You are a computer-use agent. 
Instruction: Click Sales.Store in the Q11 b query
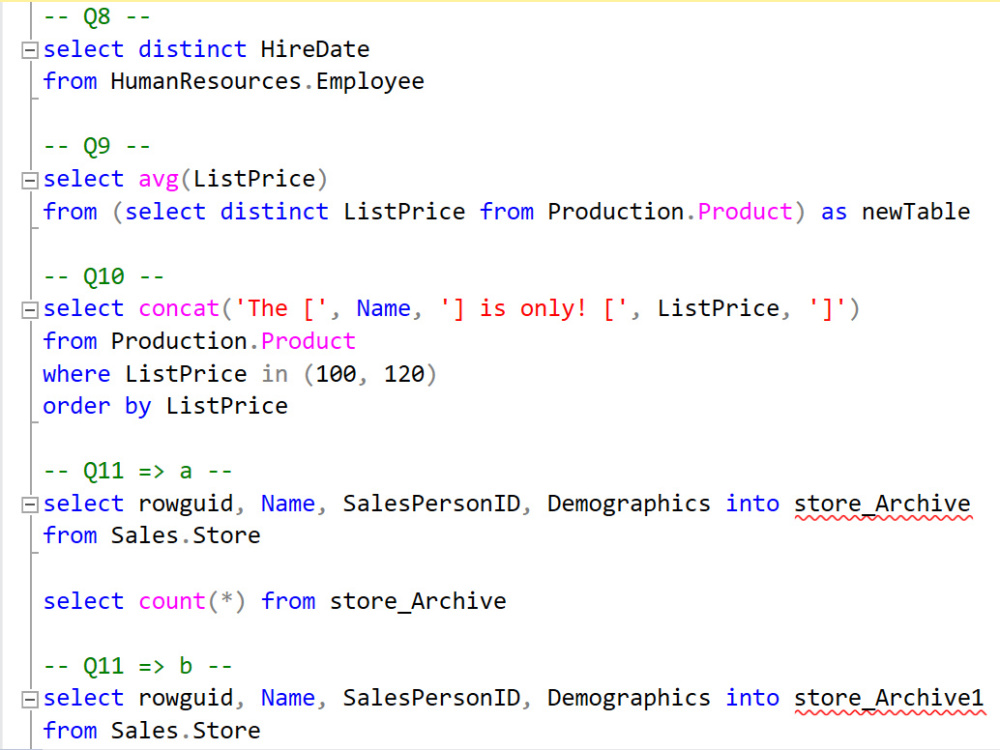(x=186, y=730)
